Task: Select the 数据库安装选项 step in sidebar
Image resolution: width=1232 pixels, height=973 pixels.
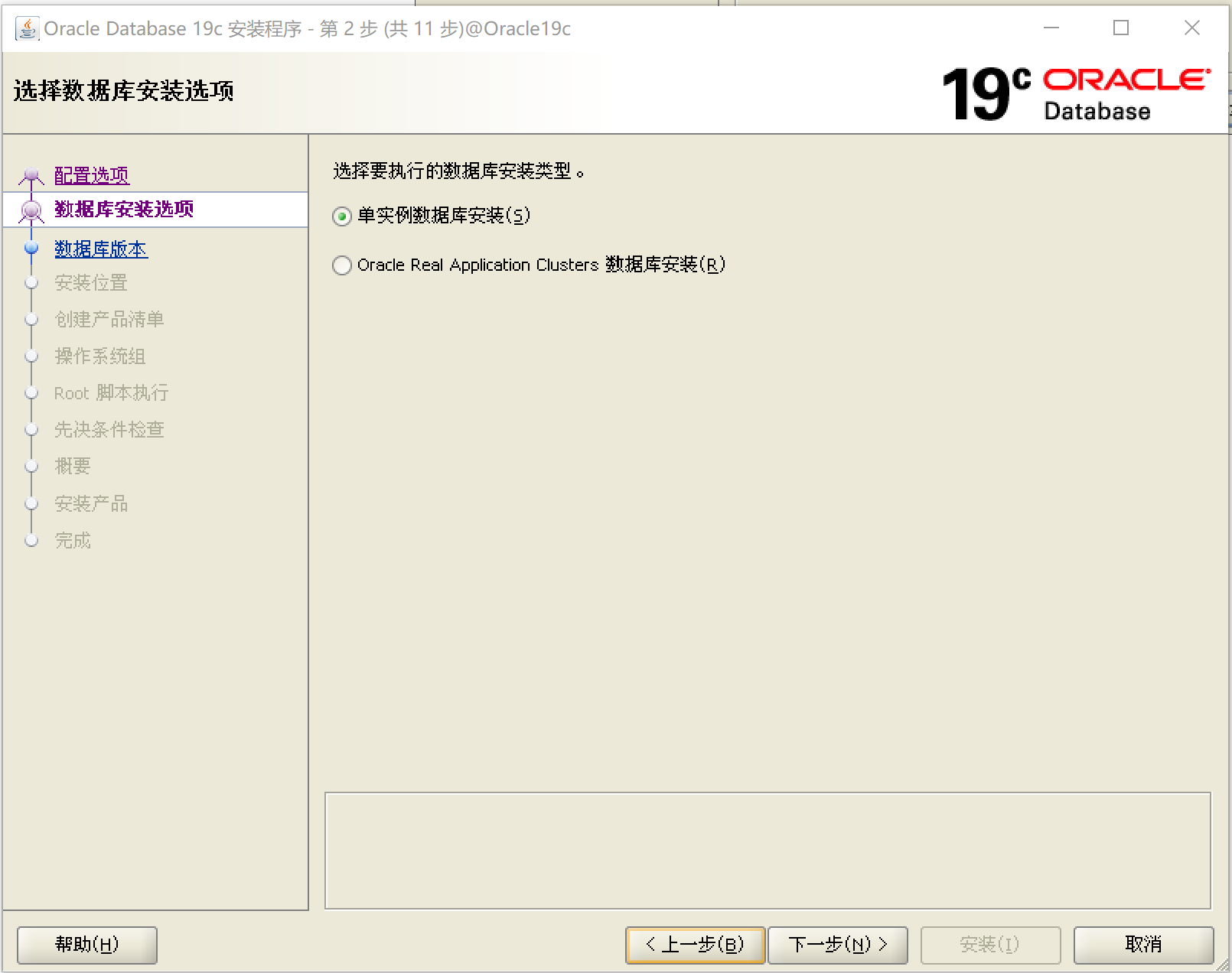Action: click(125, 209)
